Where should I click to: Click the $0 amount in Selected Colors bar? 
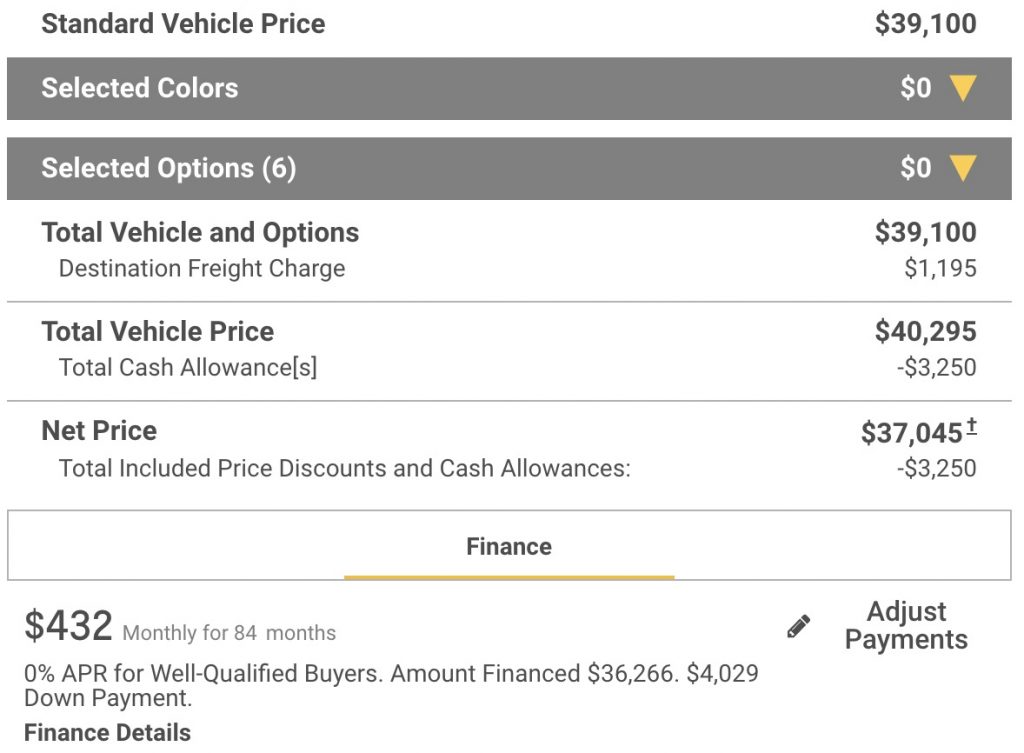click(x=916, y=88)
